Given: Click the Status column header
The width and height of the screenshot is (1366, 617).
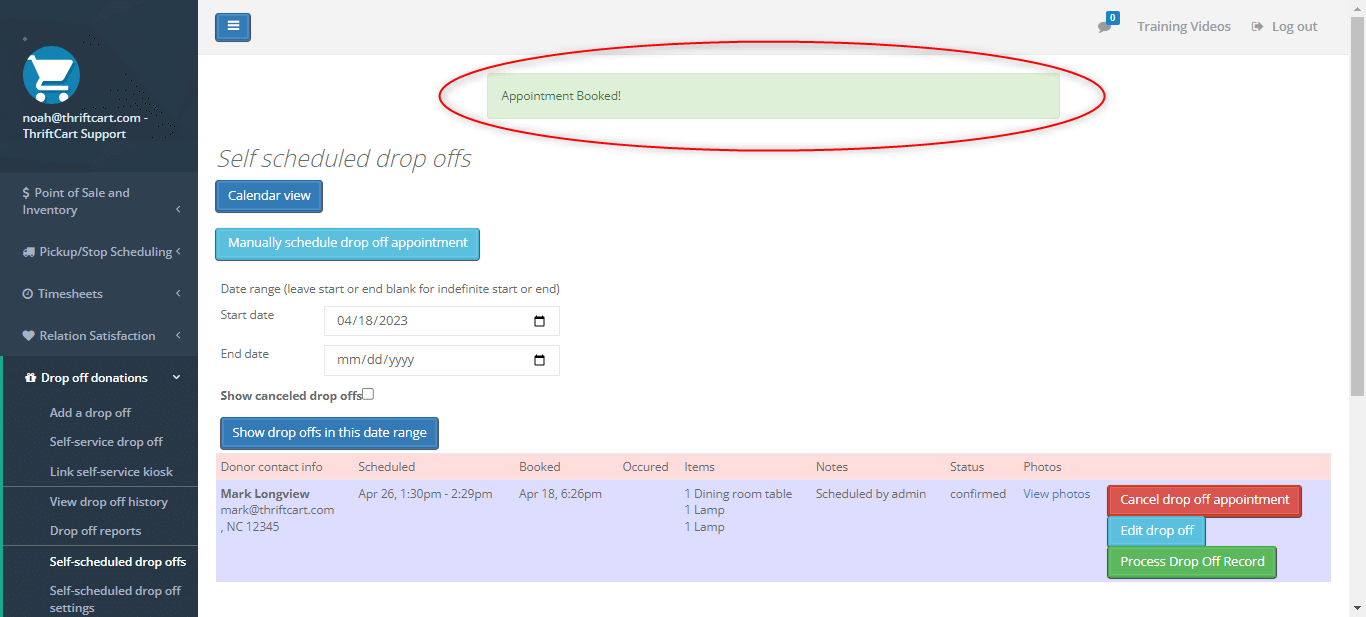Looking at the screenshot, I should click(x=967, y=467).
